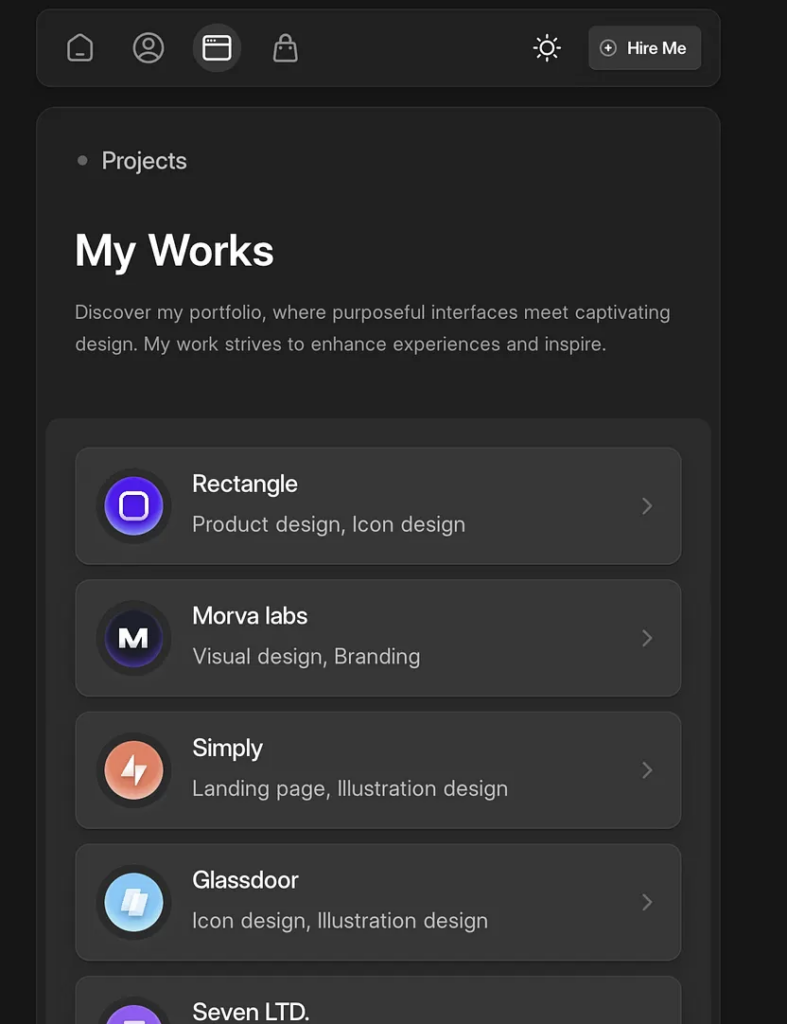Click the Morva labs M logo

point(134,638)
